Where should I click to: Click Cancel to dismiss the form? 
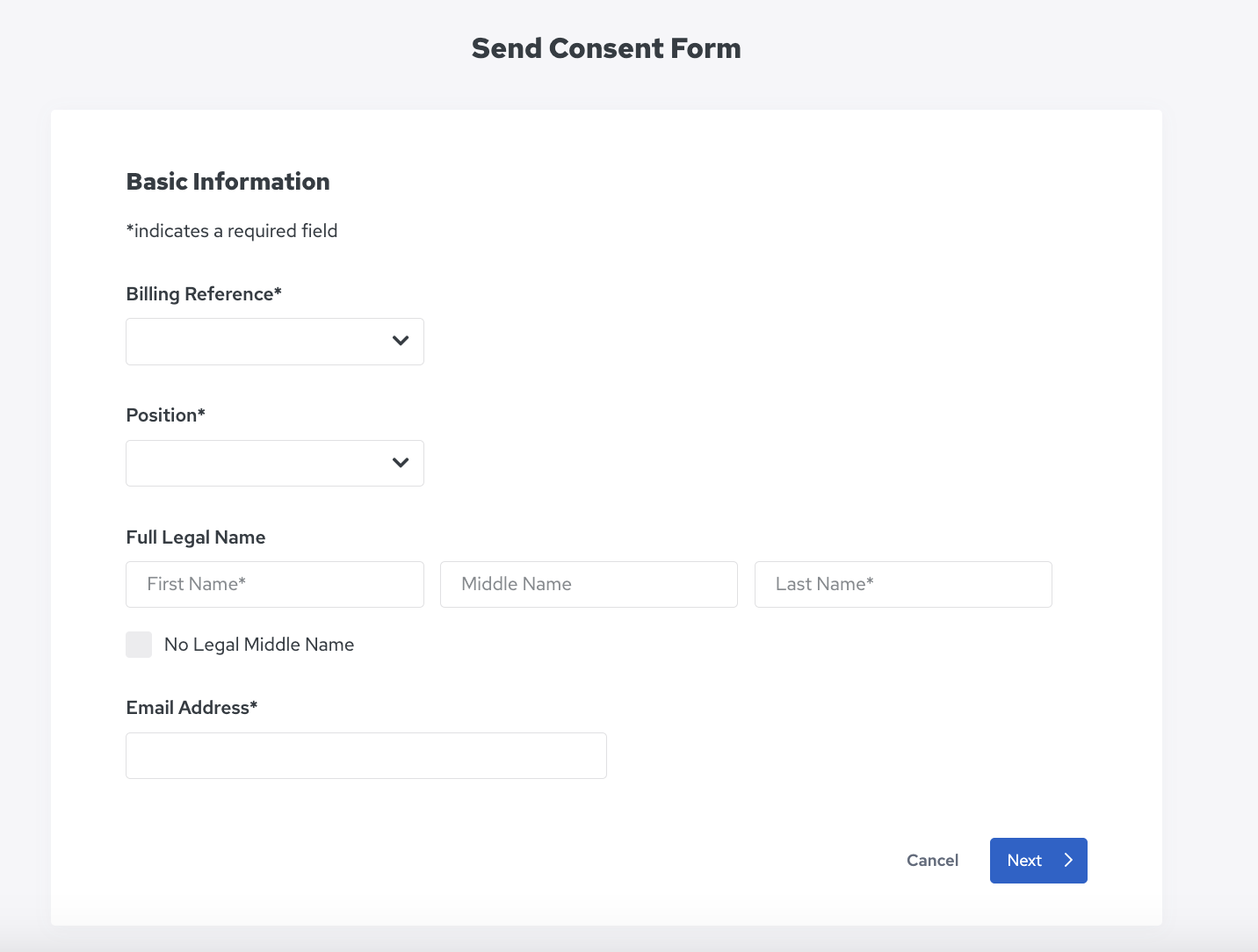point(932,861)
